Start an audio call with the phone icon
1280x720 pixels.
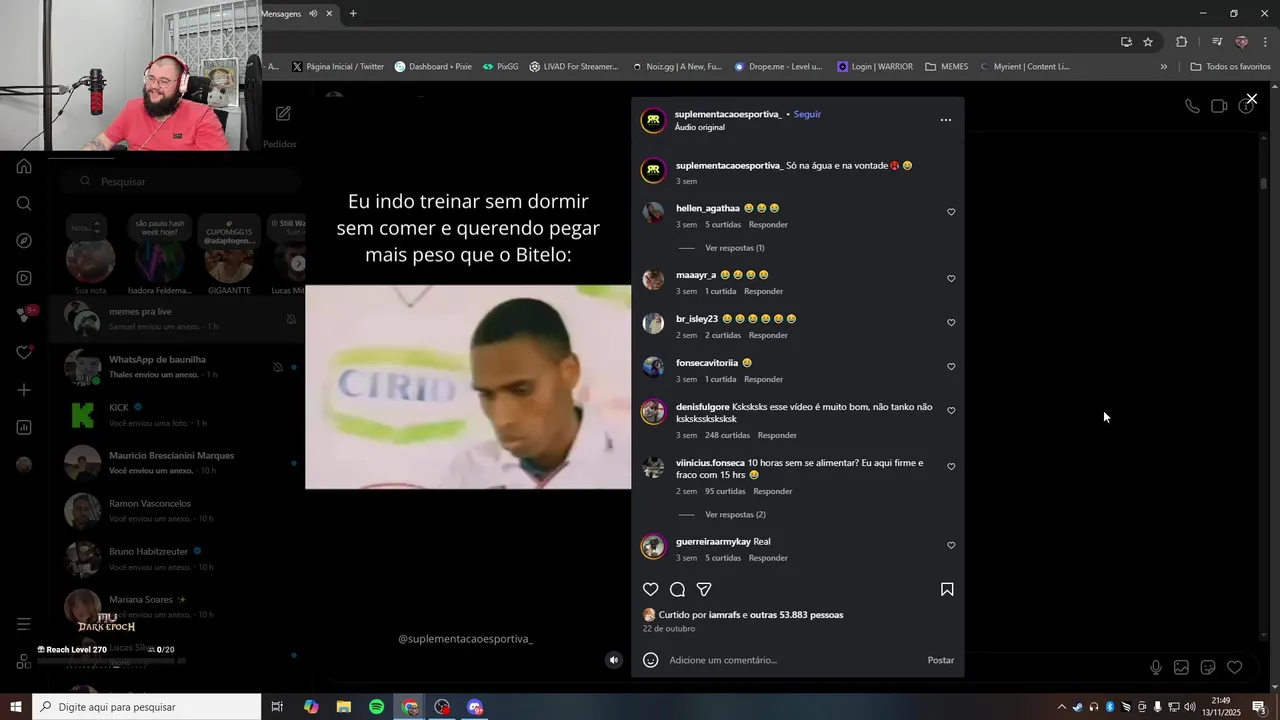point(1192,106)
